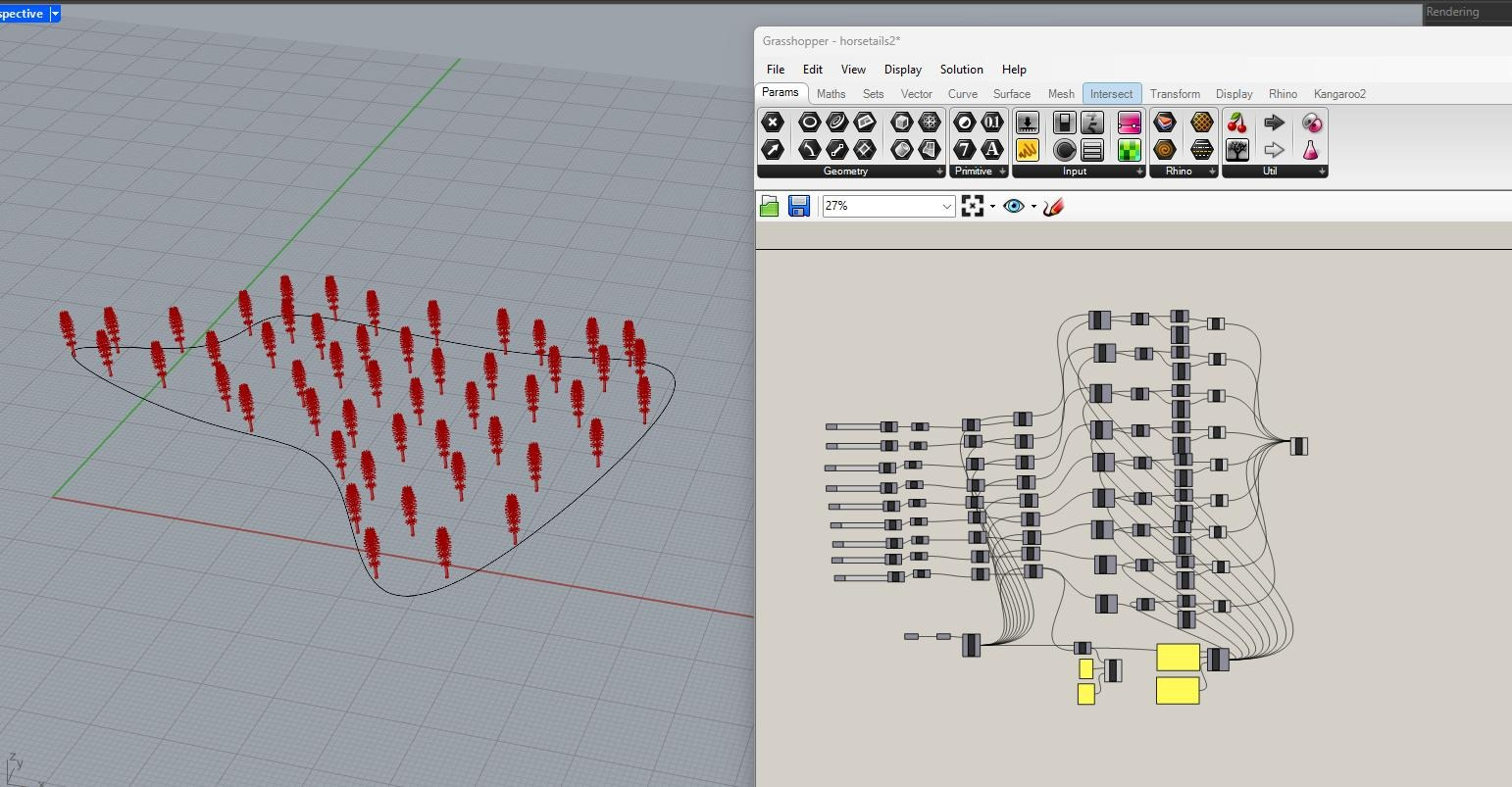This screenshot has height=787, width=1512.
Task: Select the Vector parameter arrow icon
Action: click(773, 149)
